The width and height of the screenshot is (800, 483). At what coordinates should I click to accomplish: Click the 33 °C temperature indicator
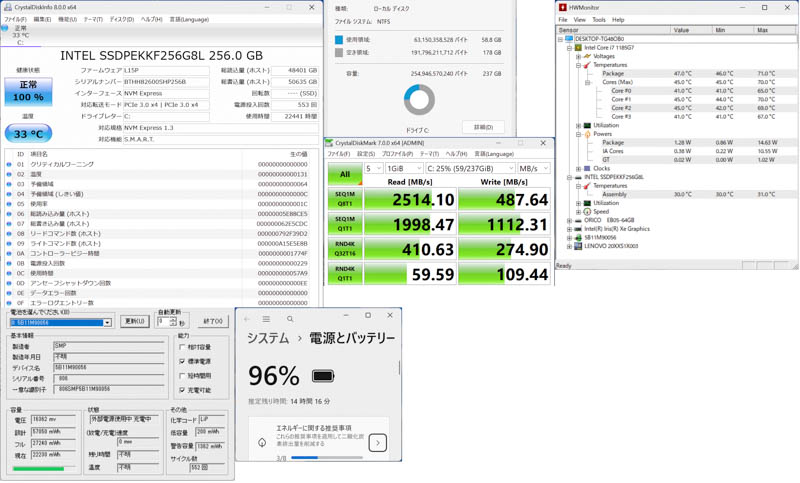pos(29,134)
